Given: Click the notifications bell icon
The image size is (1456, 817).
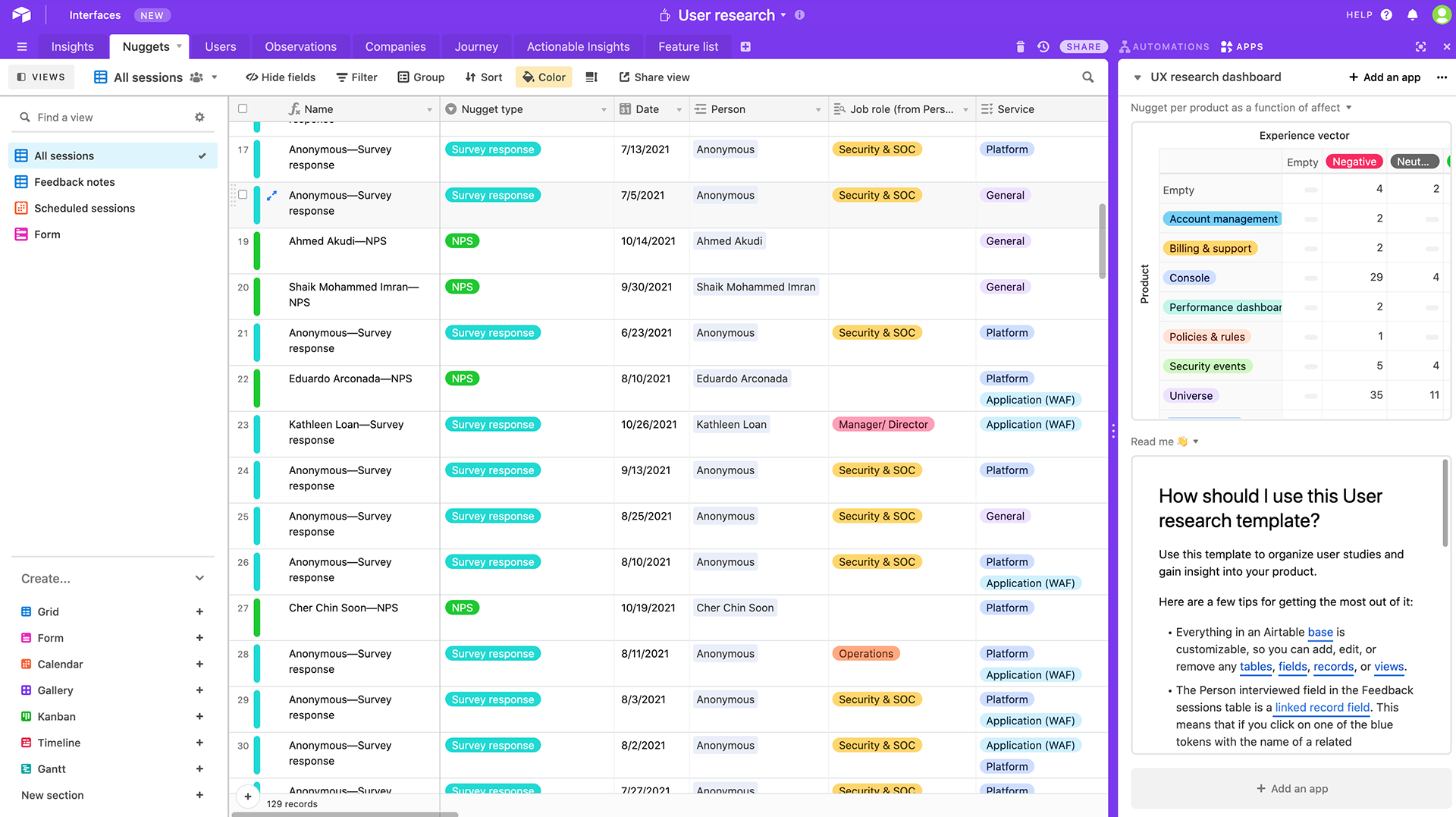Looking at the screenshot, I should (x=1412, y=15).
